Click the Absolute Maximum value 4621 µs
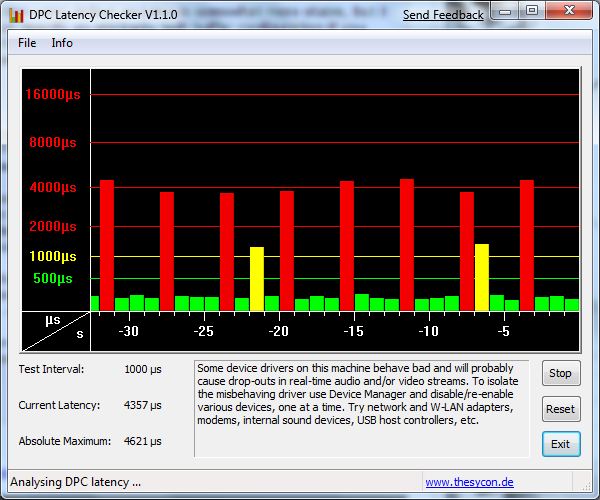 pos(143,441)
